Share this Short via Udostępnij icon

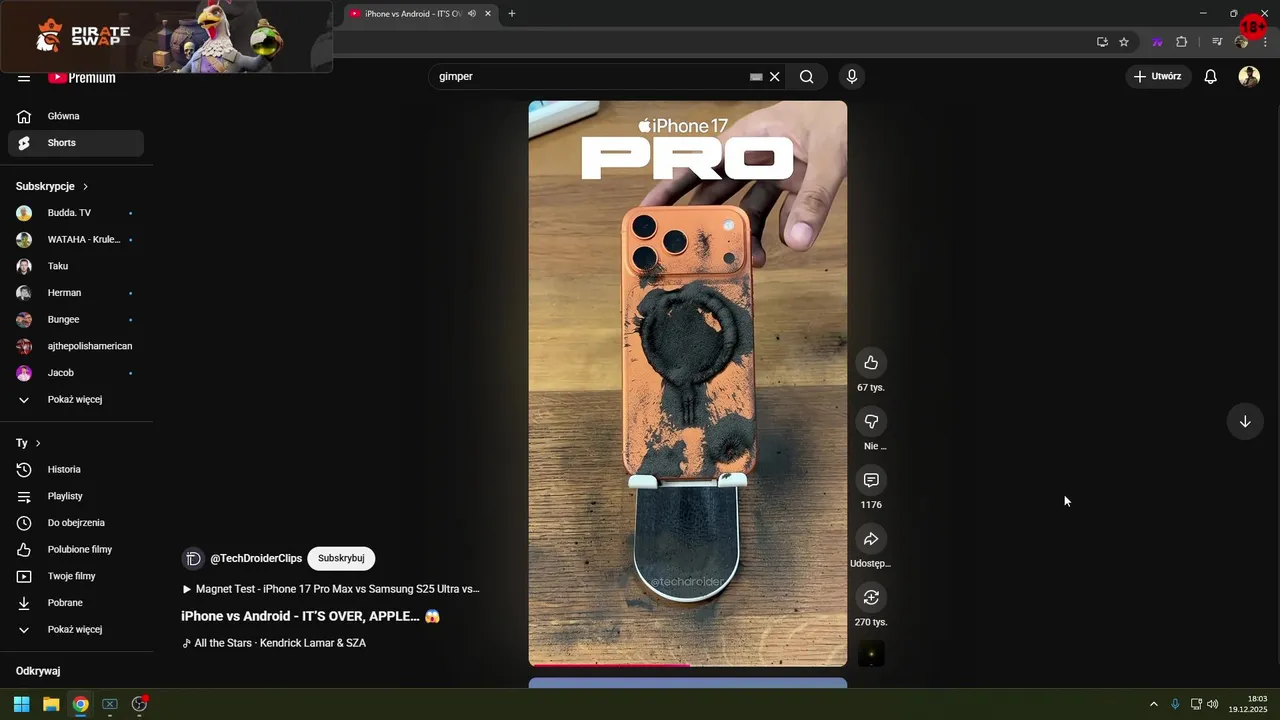coord(871,539)
